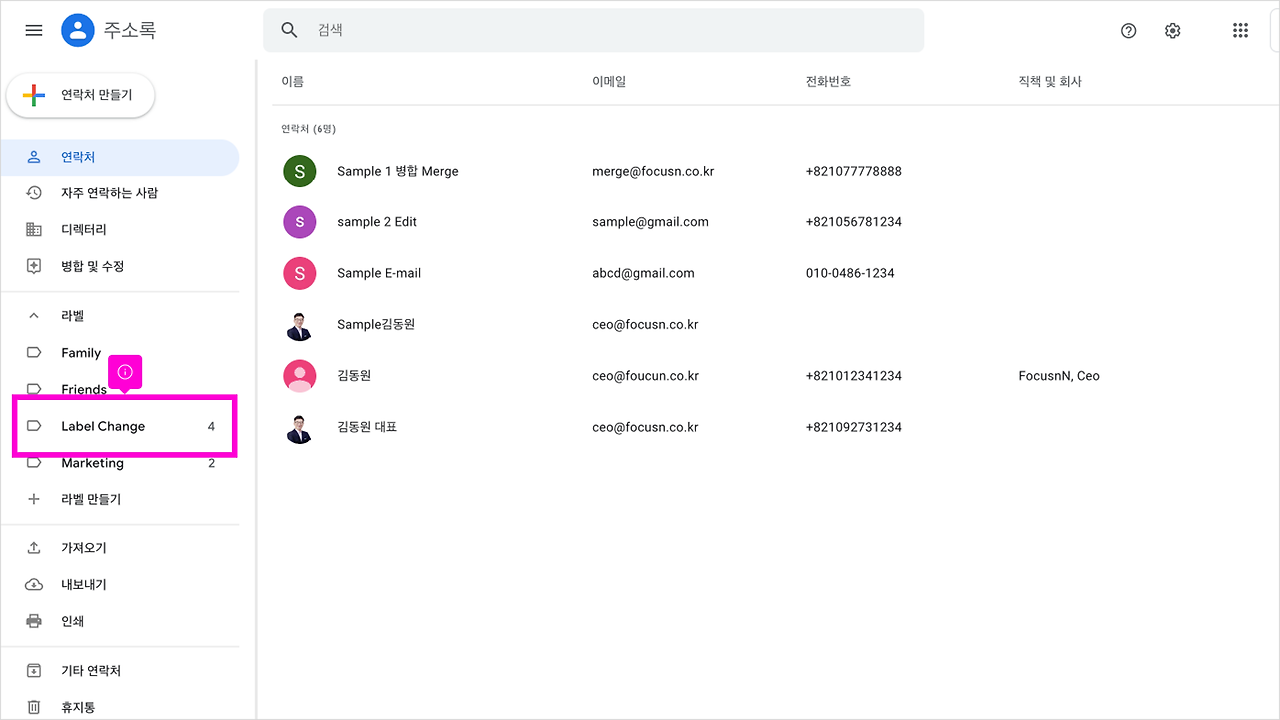Image resolution: width=1280 pixels, height=720 pixels.
Task: Open the settings gear
Action: [x=1172, y=30]
